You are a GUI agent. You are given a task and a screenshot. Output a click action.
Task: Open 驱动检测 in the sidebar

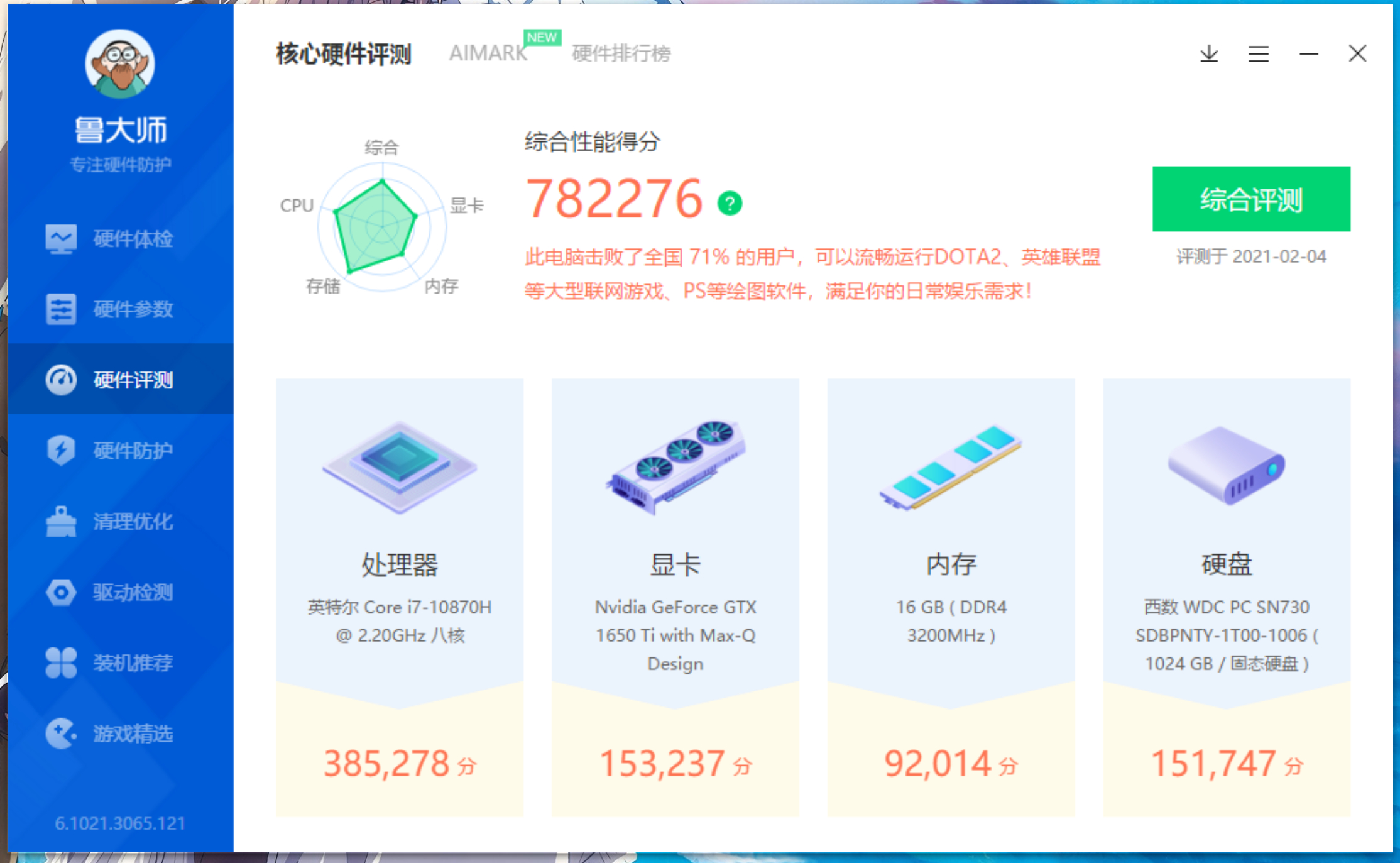tap(121, 592)
